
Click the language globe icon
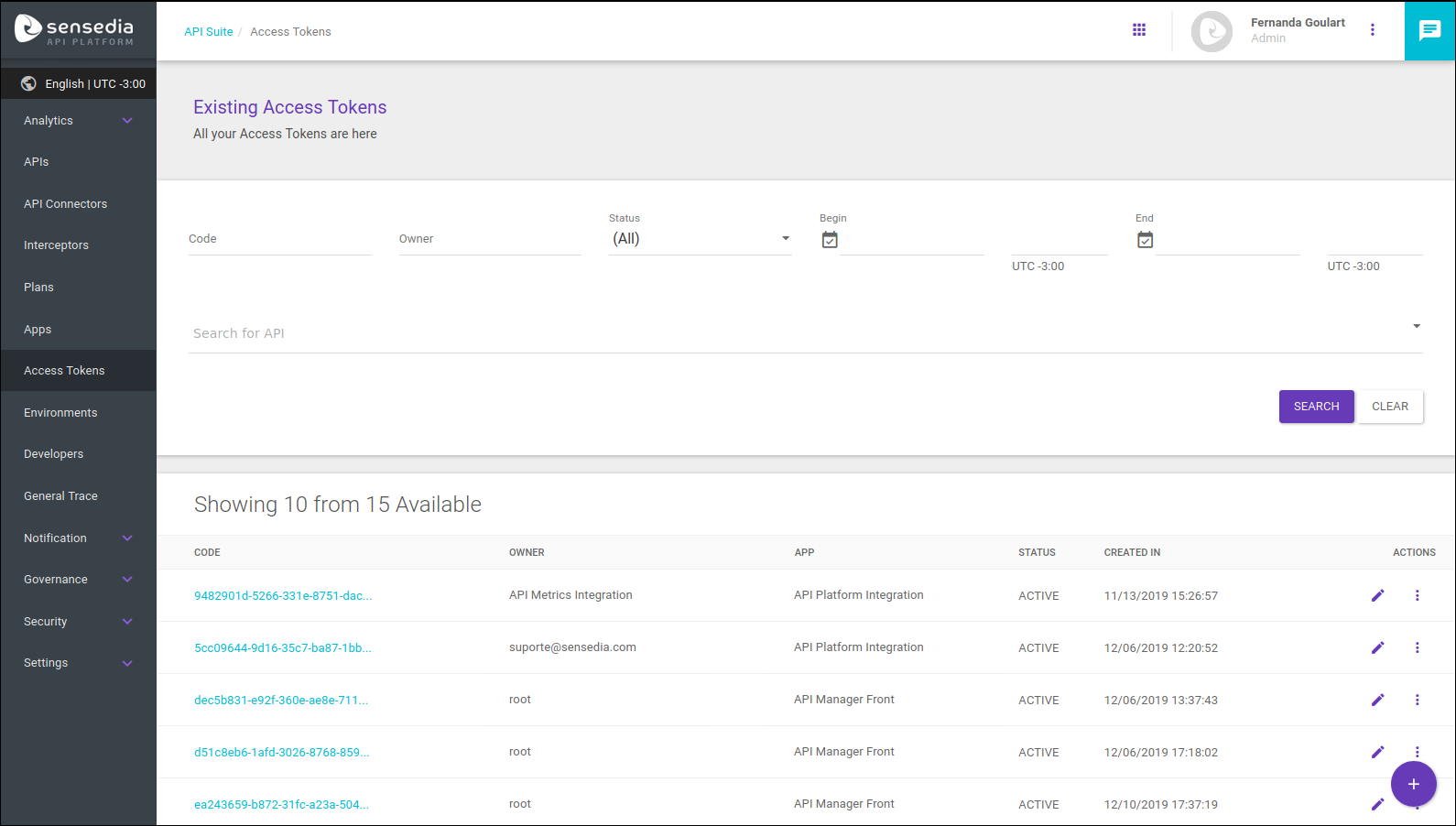point(28,83)
